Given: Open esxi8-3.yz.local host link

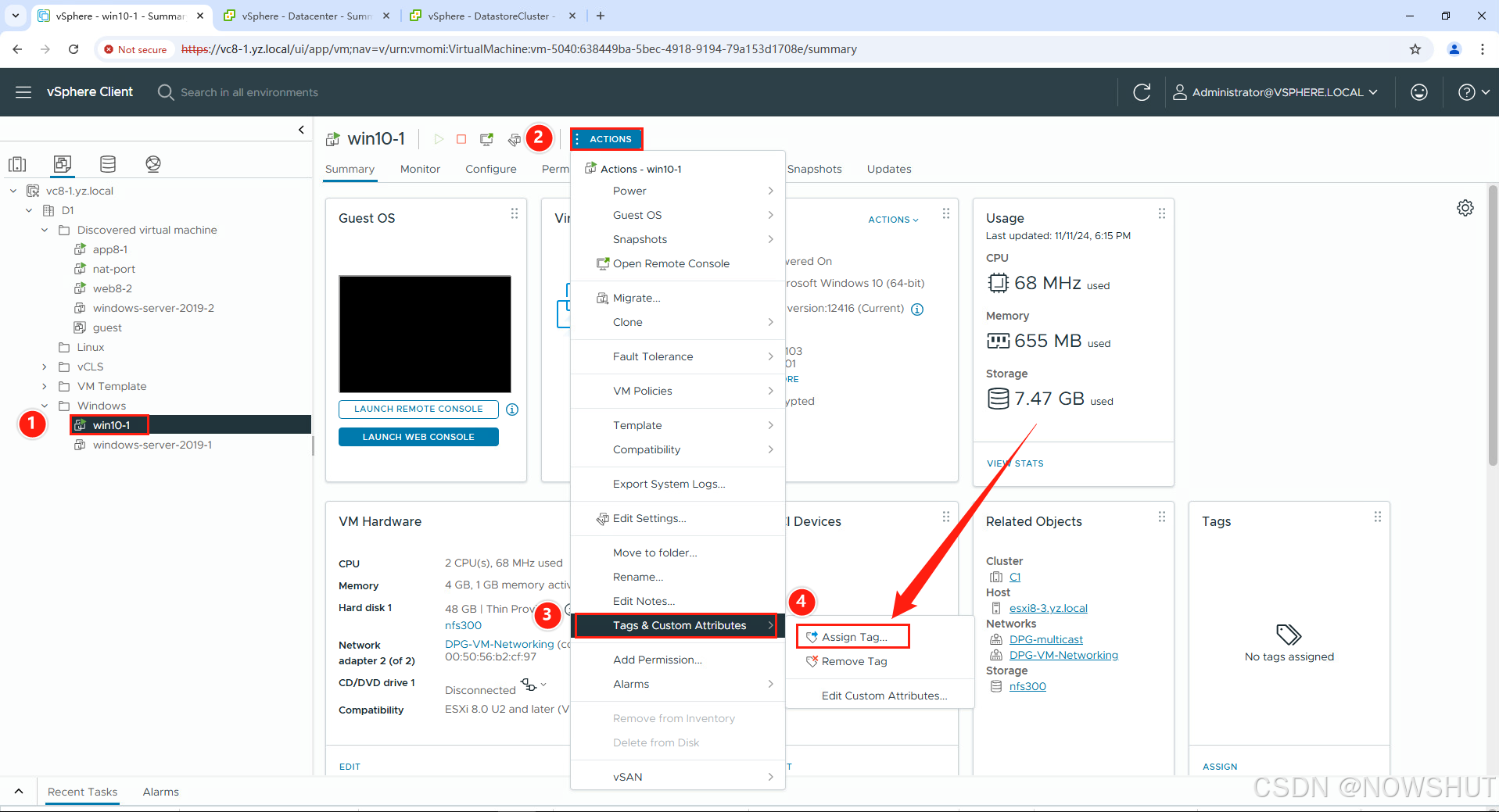Looking at the screenshot, I should (x=1048, y=608).
